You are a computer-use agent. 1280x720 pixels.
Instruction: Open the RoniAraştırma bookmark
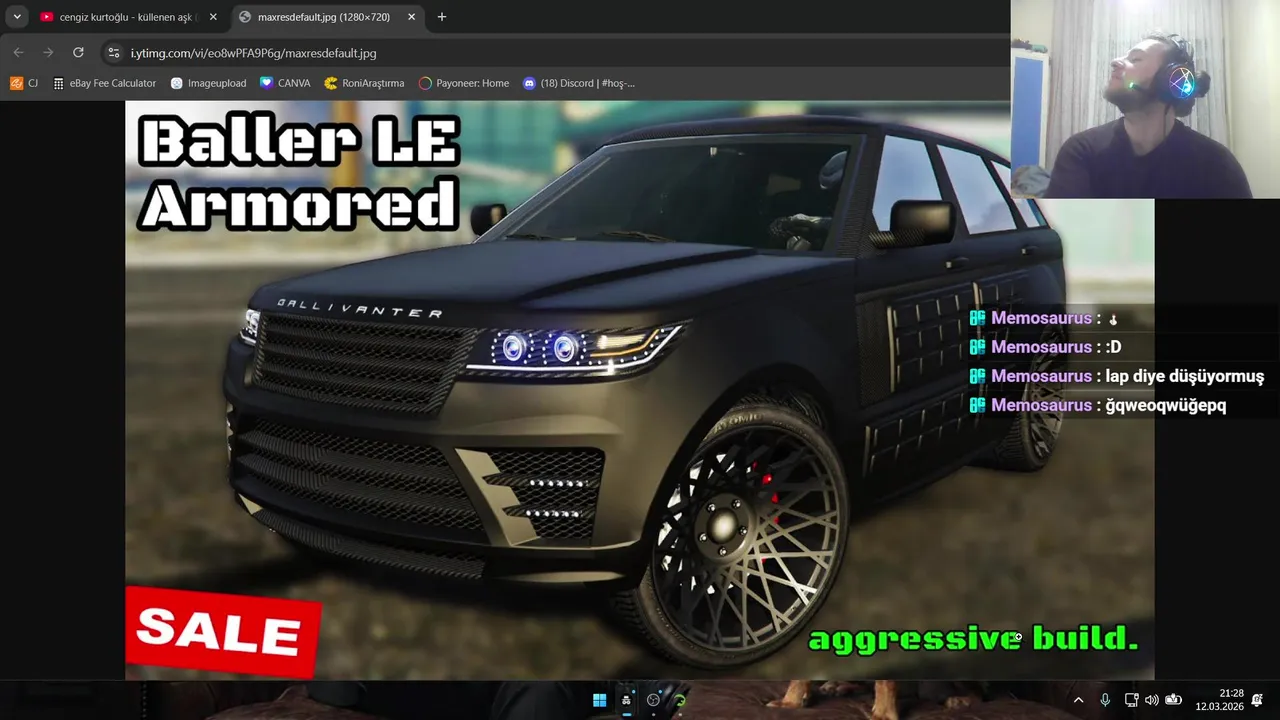(x=364, y=83)
